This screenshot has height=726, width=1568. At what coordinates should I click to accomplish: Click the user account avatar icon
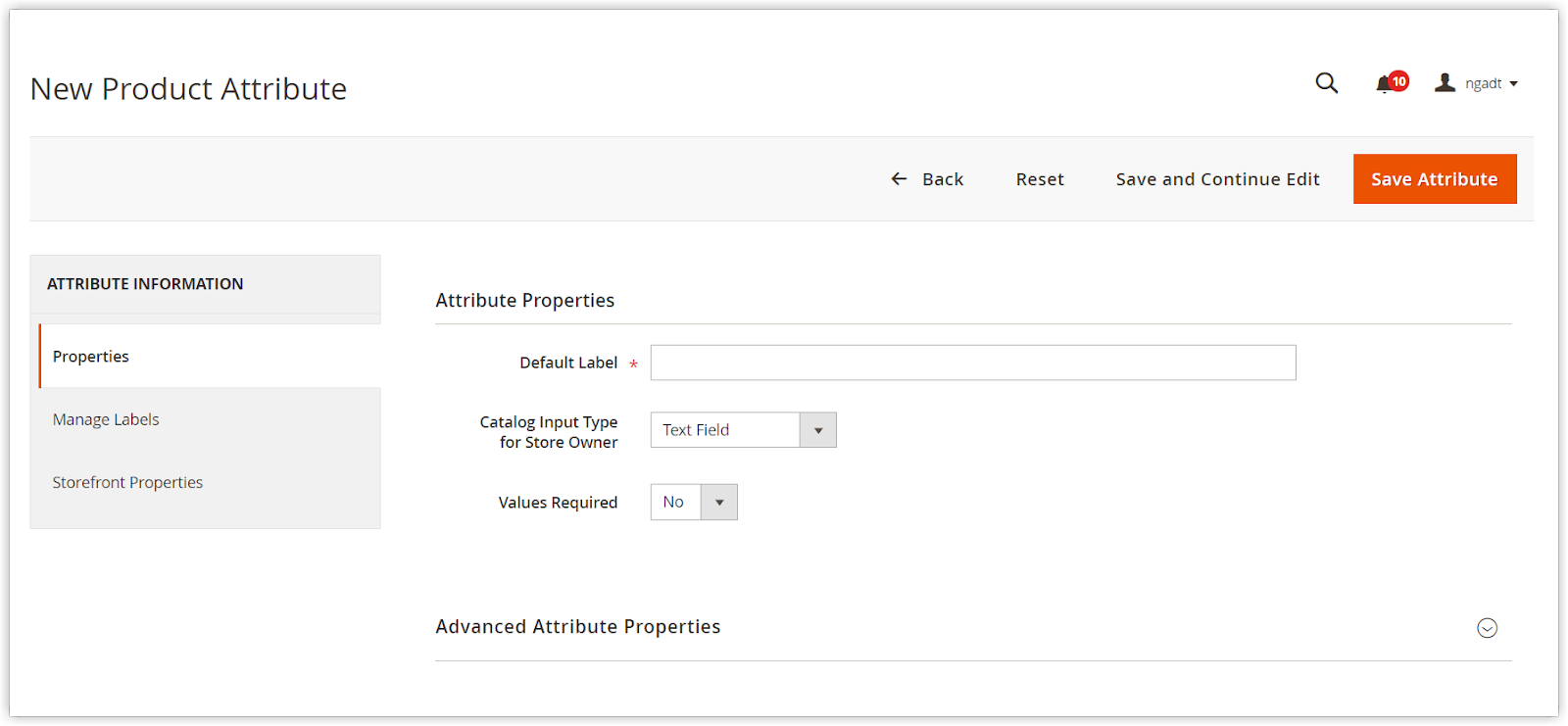click(1445, 83)
